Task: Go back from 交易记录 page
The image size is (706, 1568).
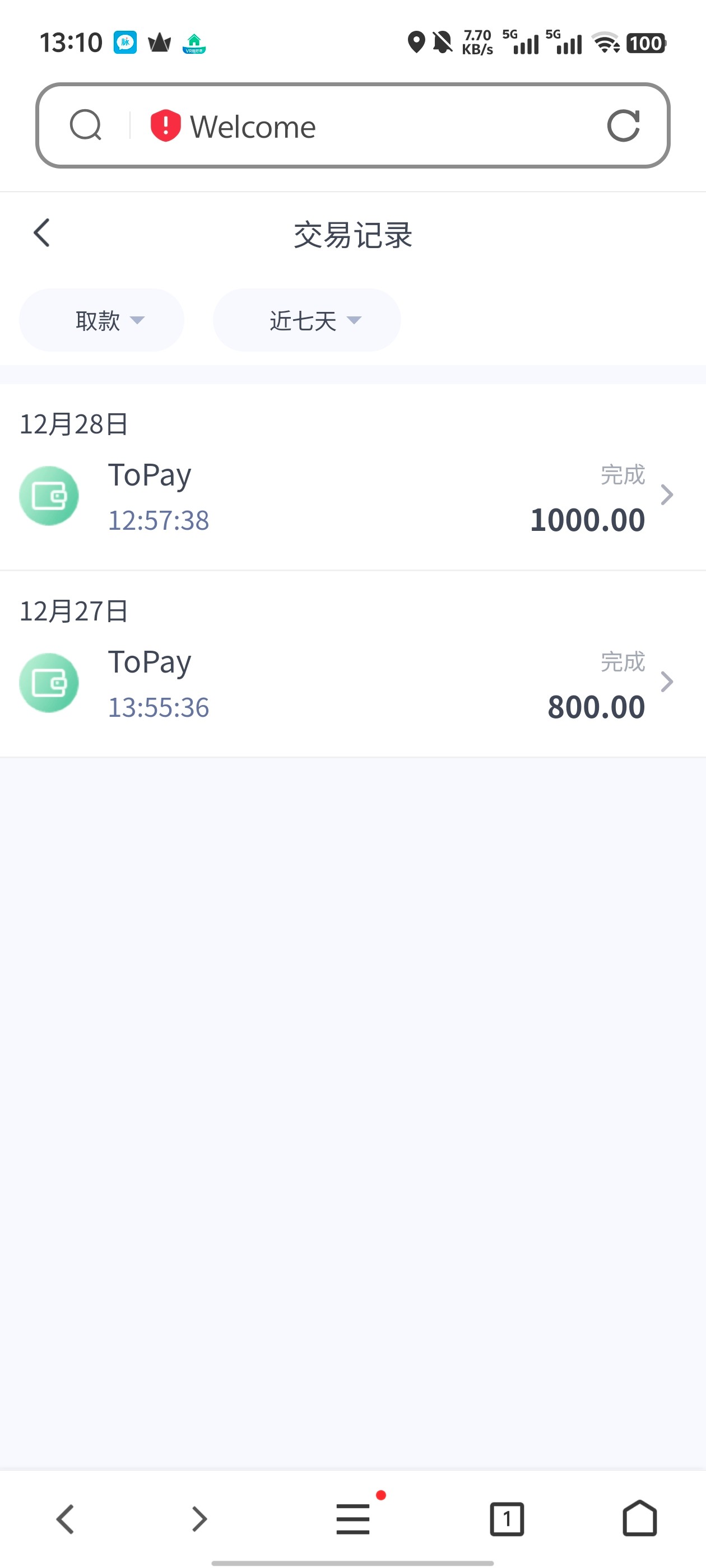Action: (x=41, y=233)
